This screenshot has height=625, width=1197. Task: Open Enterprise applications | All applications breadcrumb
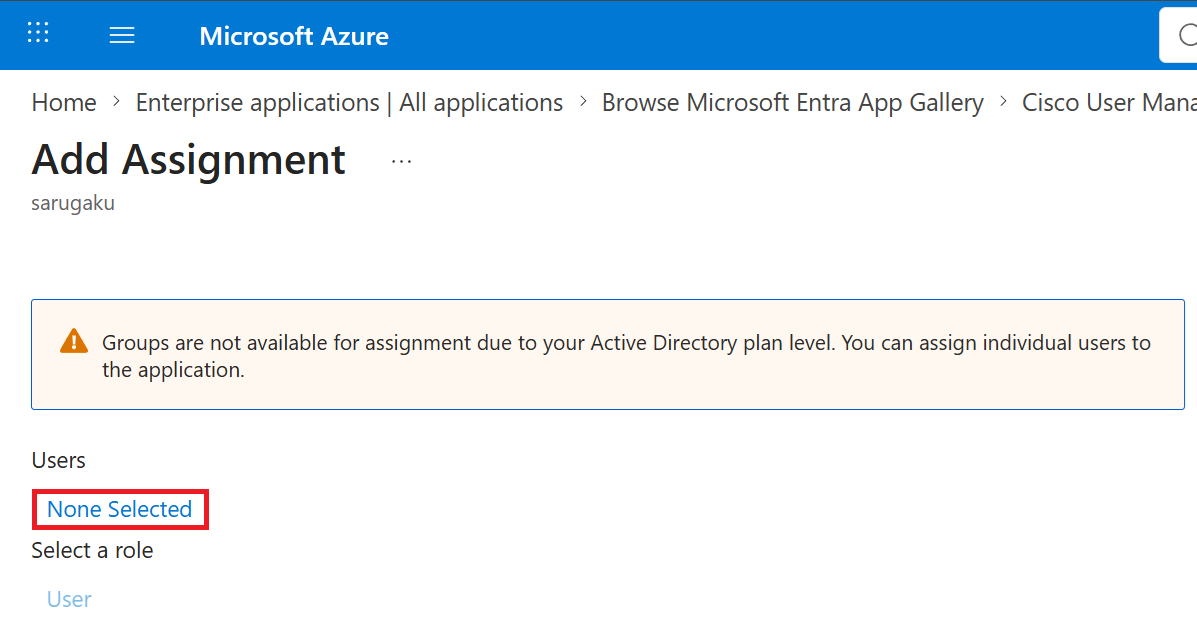click(350, 102)
